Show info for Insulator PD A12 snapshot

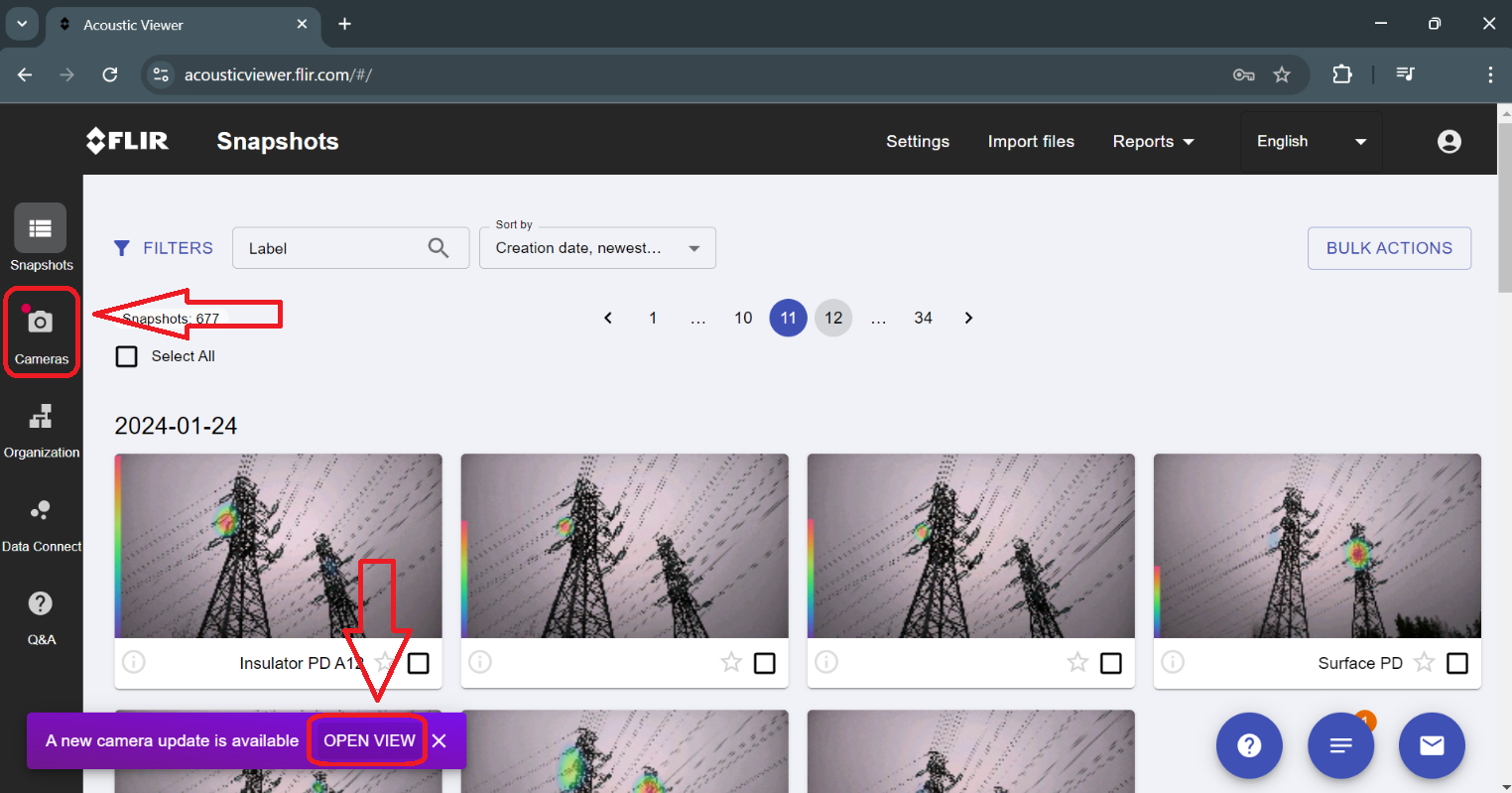(x=134, y=662)
